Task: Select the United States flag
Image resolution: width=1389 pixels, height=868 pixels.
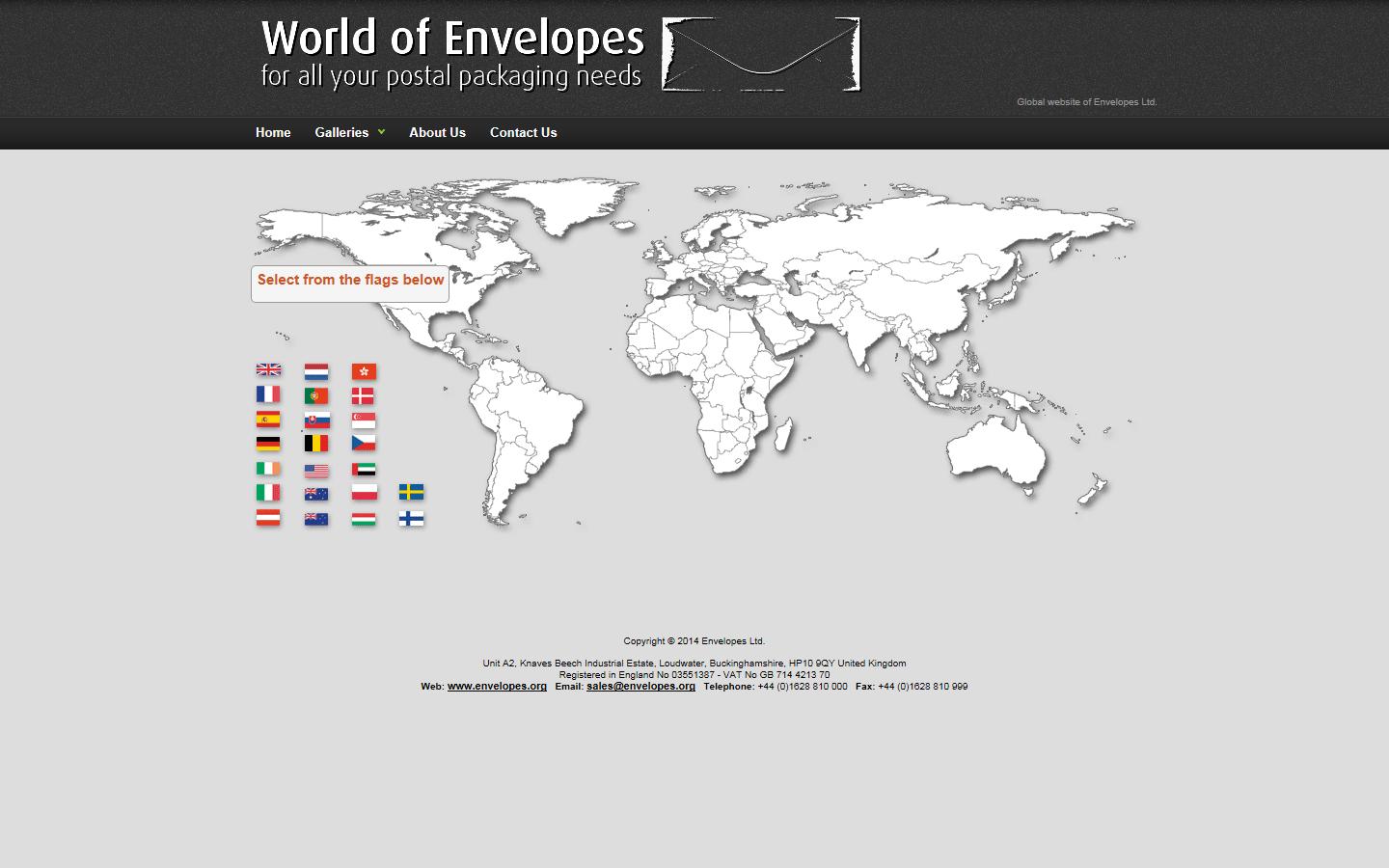Action: (316, 469)
